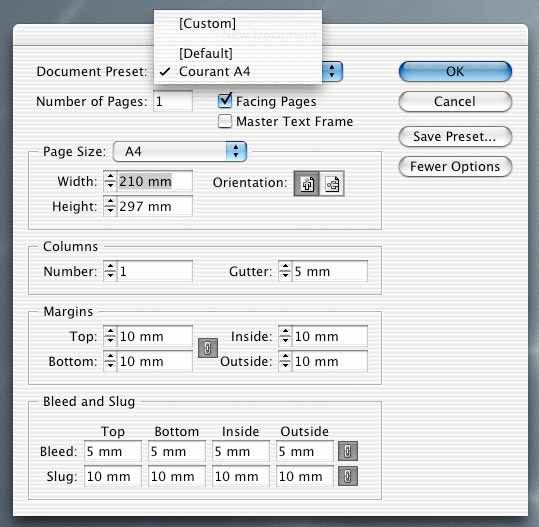Toggle the margins chain link icon
Image resolution: width=539 pixels, height=527 pixels.
point(208,348)
